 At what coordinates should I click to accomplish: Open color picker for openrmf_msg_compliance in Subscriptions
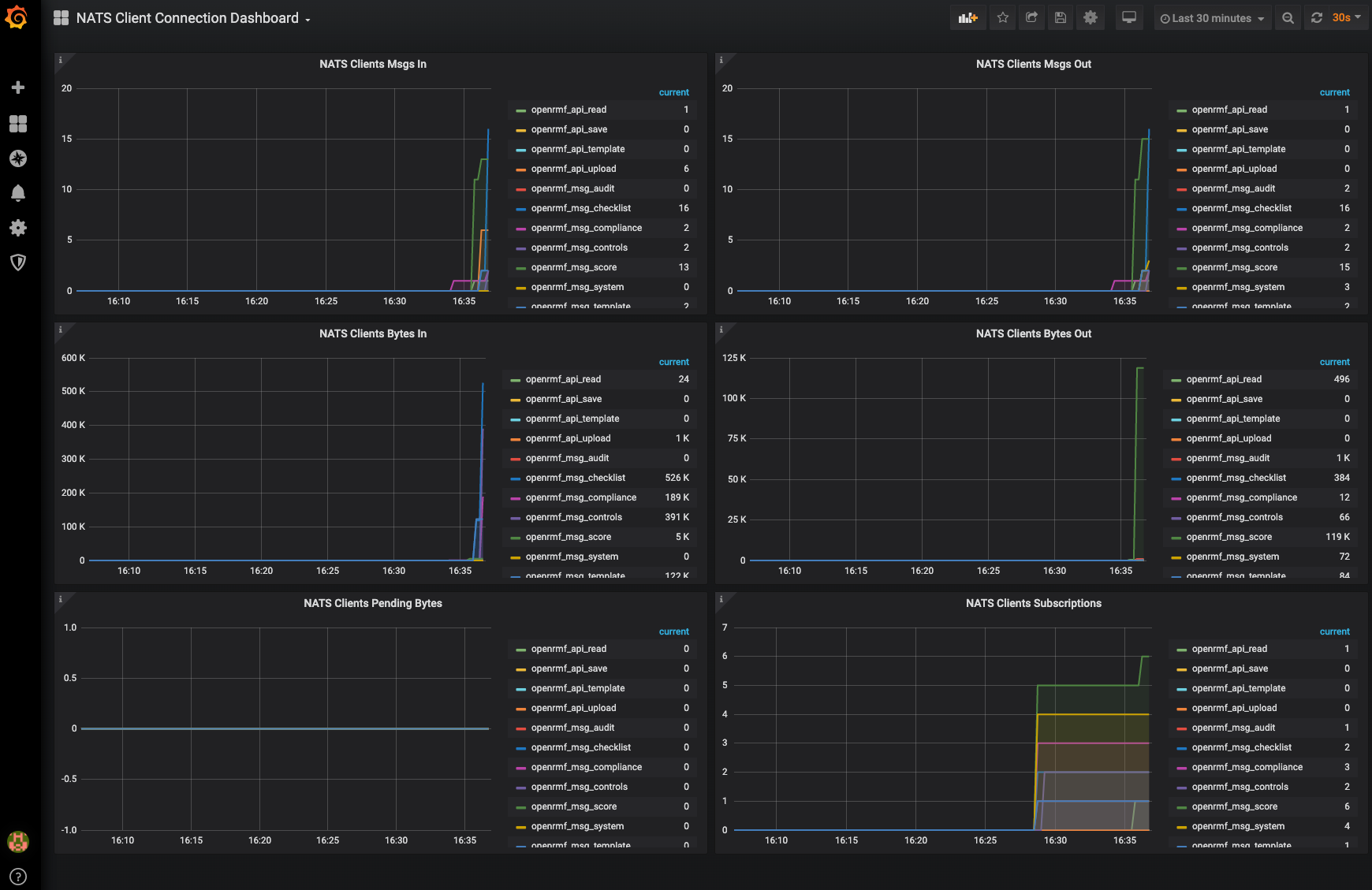1181,768
